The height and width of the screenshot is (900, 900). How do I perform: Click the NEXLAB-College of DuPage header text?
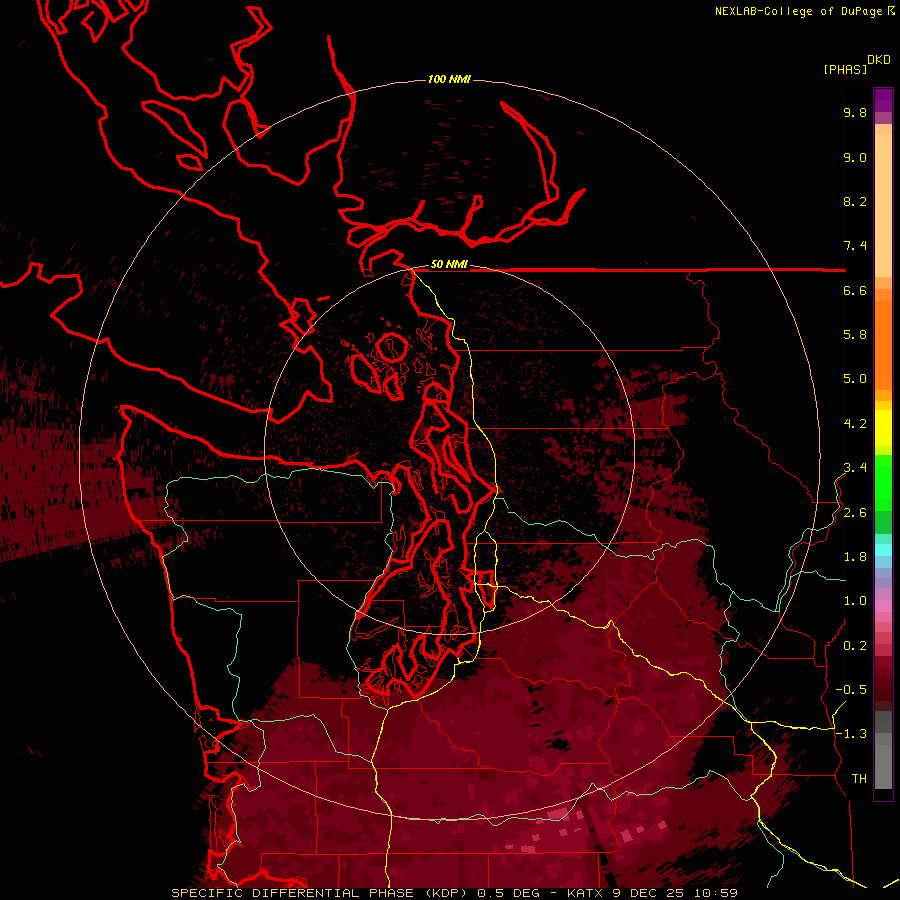click(x=798, y=11)
